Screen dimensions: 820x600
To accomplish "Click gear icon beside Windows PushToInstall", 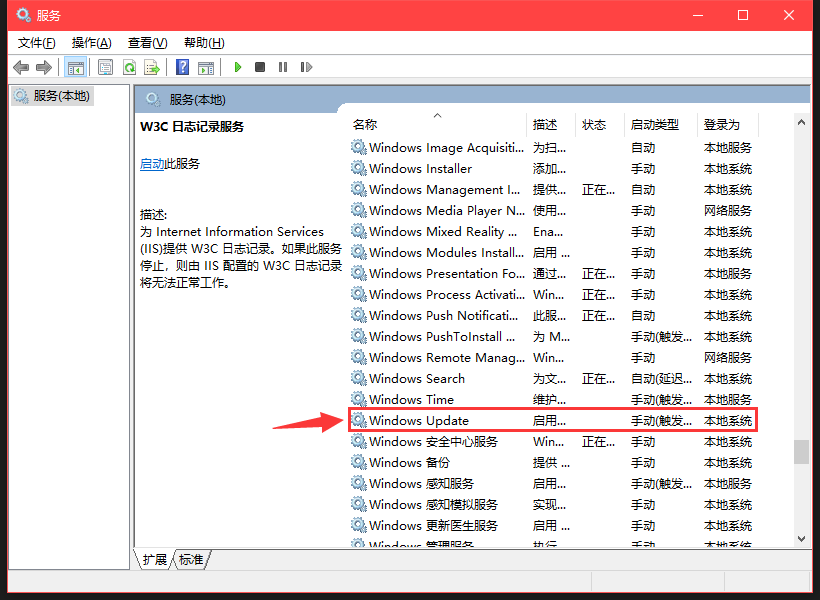I will coord(358,336).
